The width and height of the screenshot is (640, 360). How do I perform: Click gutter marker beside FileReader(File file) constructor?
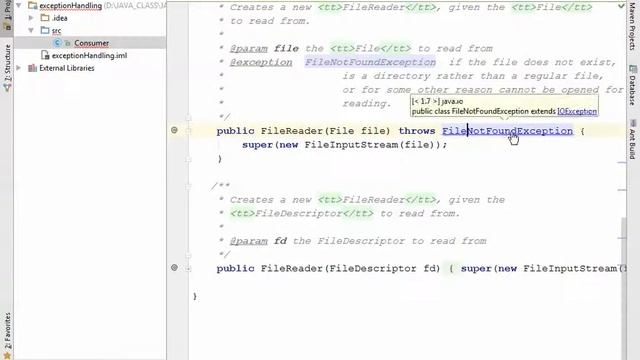pos(174,130)
